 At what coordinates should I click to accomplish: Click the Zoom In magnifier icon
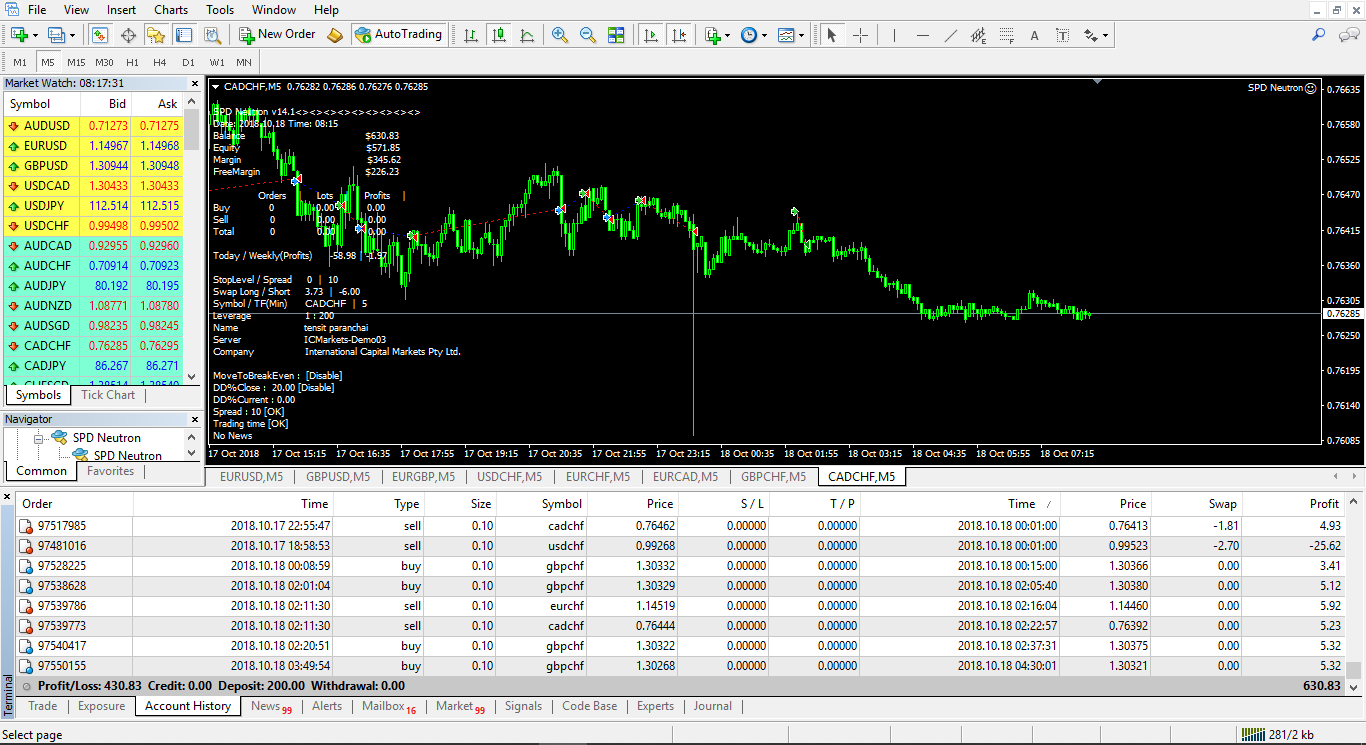pos(560,35)
